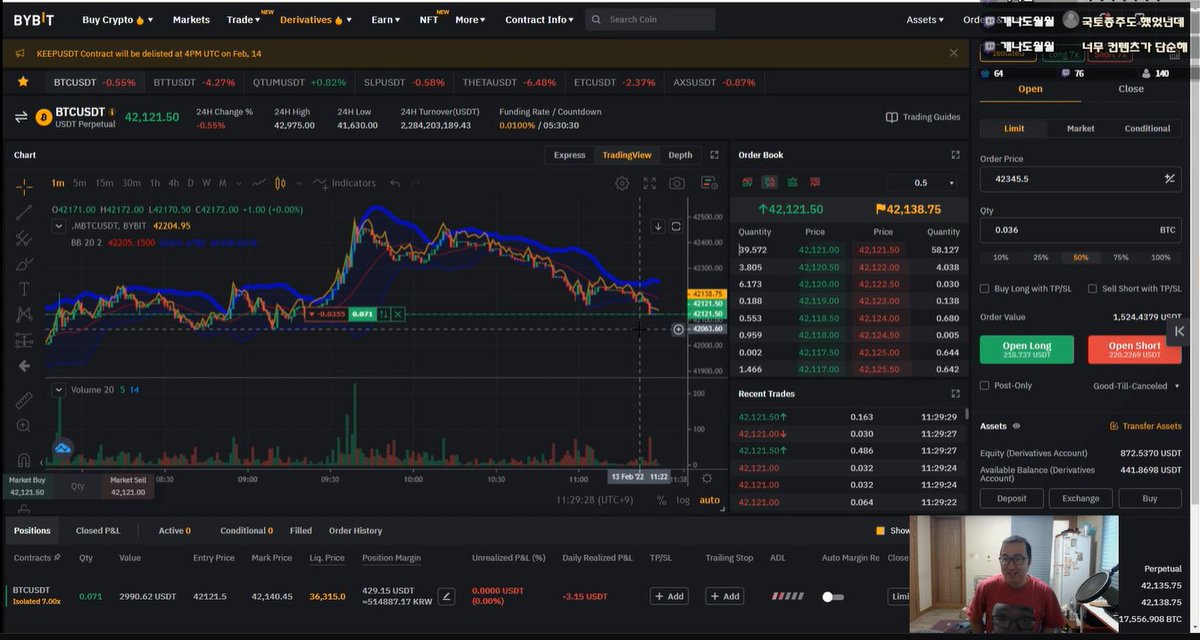Switch to the Closed P&L tab
Screen dimensions: 1200x640
click(x=98, y=531)
